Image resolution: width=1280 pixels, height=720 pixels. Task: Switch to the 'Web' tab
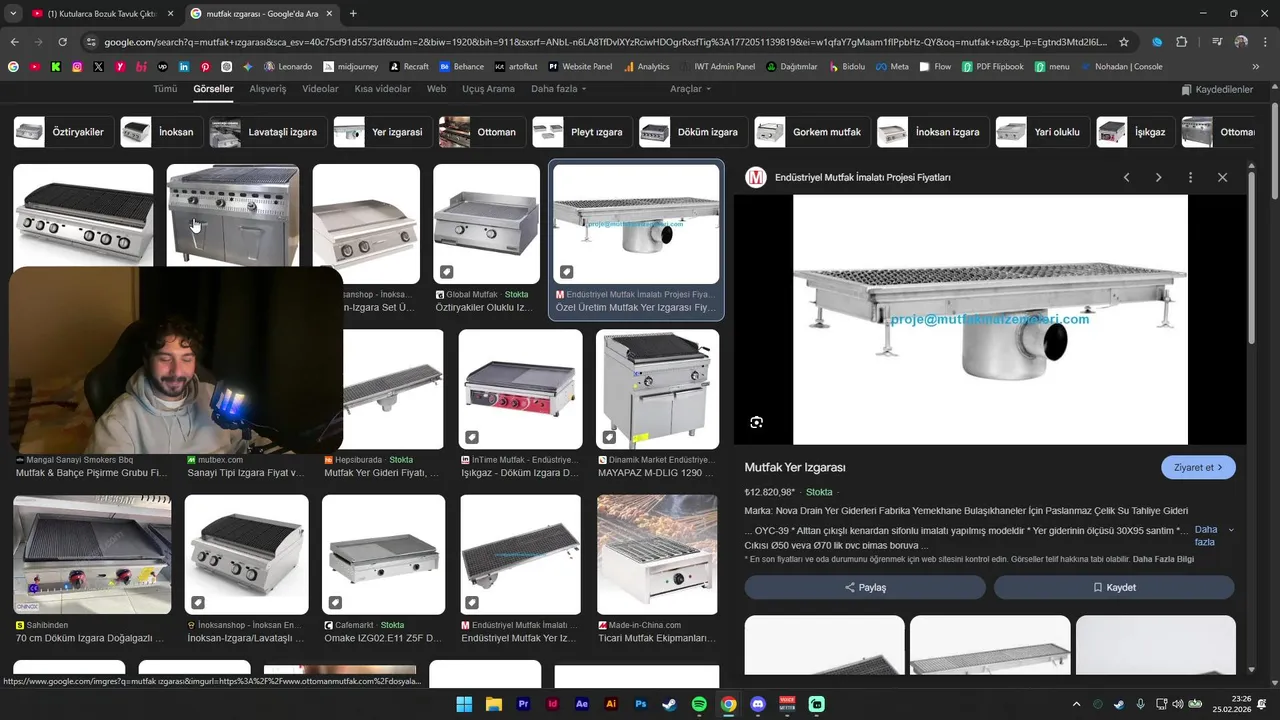tap(436, 89)
